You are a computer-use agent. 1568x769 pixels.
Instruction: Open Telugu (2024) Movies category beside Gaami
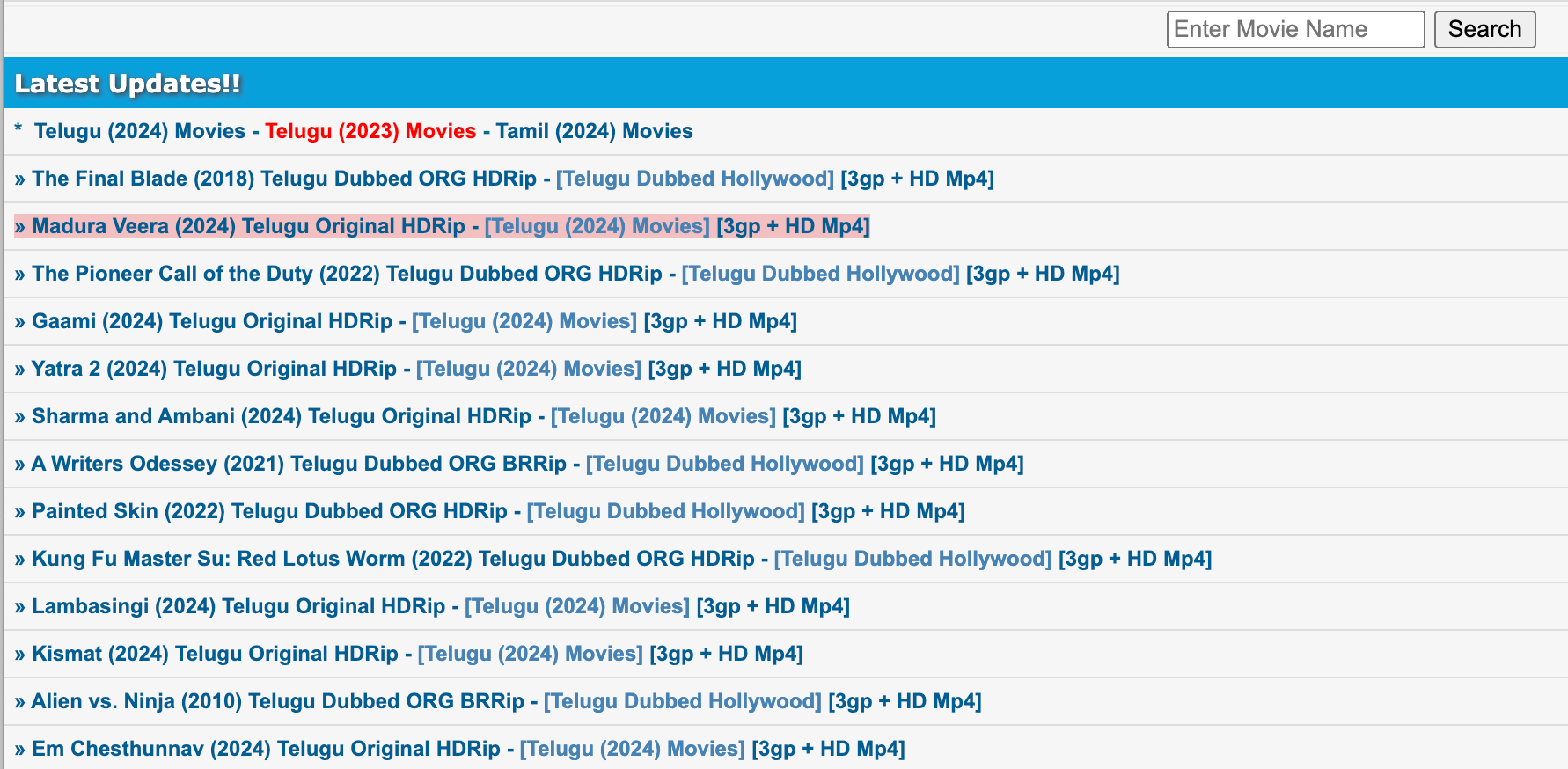click(524, 321)
